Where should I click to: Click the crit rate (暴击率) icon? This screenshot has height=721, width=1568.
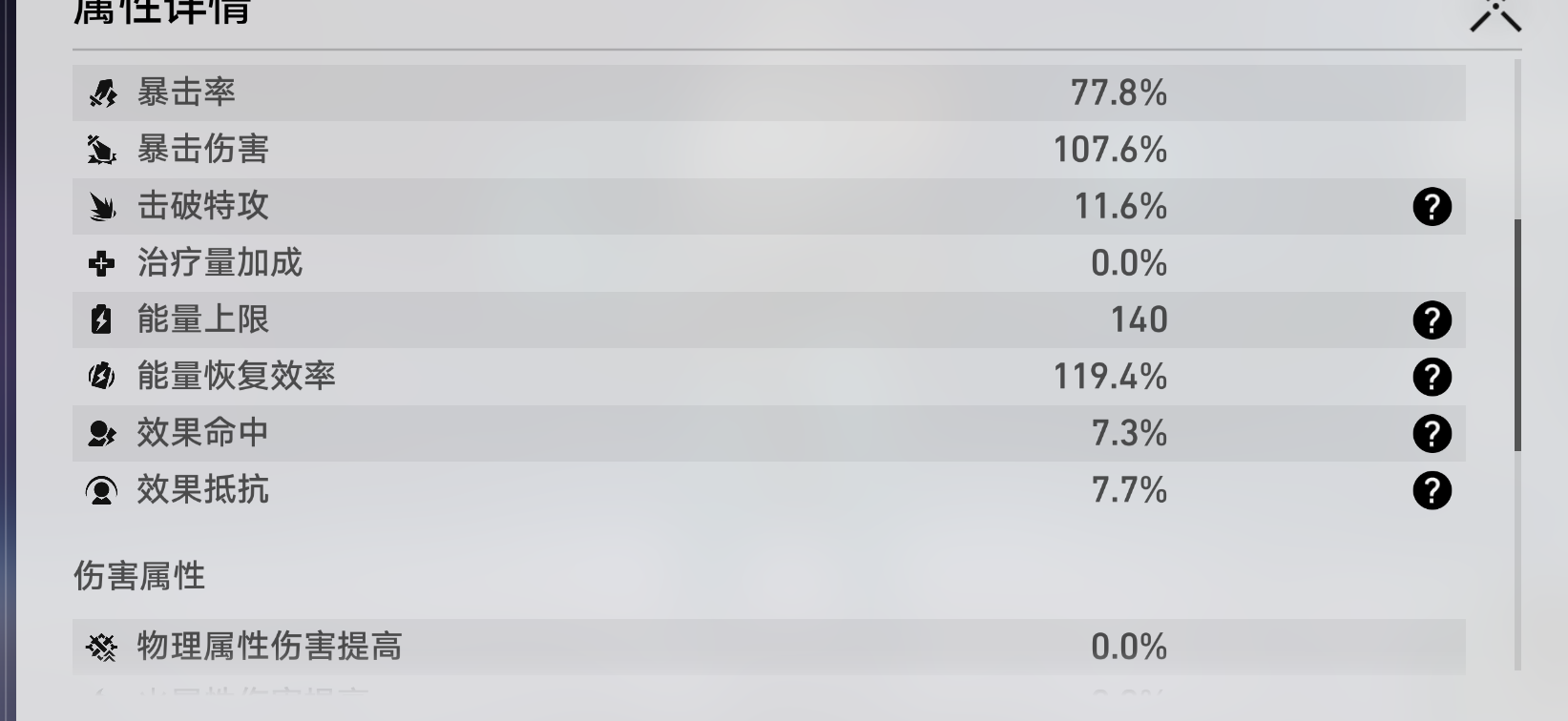coord(102,93)
